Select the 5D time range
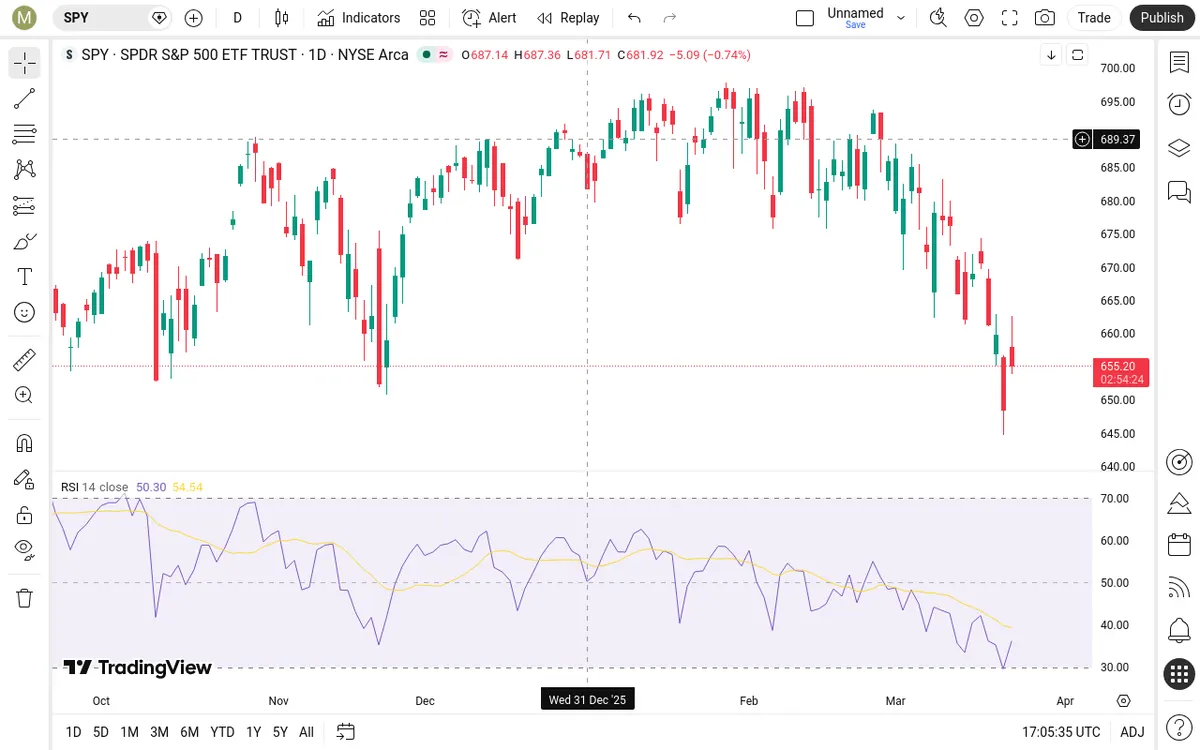This screenshot has height=750, width=1200. [x=101, y=732]
